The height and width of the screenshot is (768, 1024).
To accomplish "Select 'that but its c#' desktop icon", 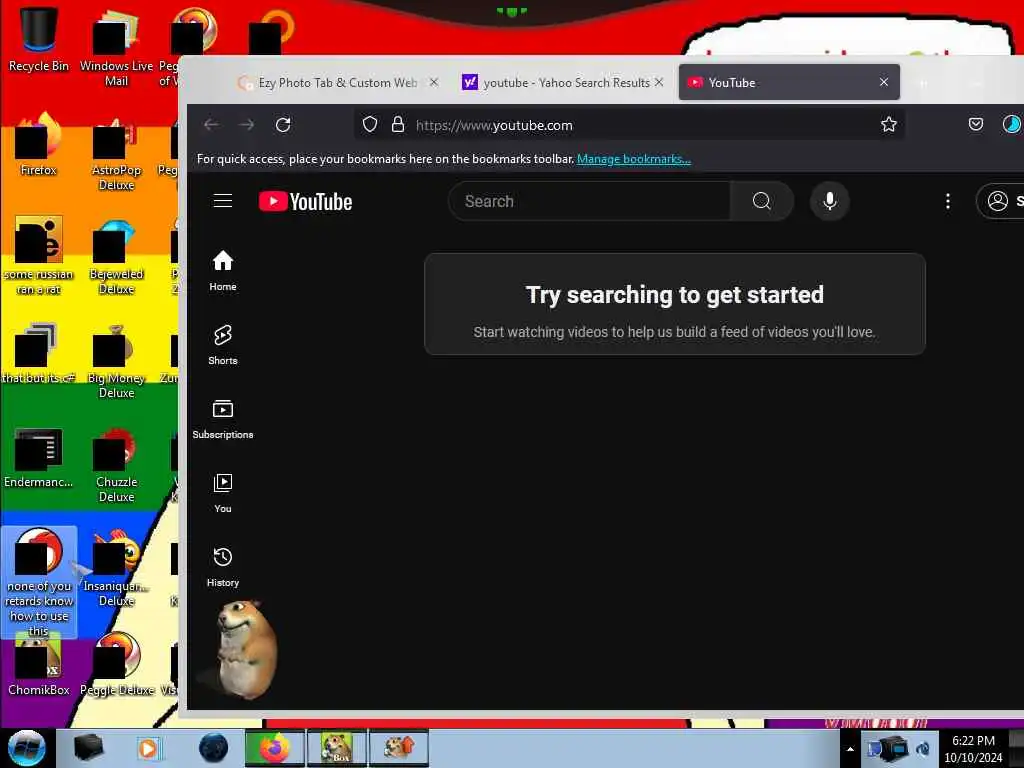I will (38, 353).
